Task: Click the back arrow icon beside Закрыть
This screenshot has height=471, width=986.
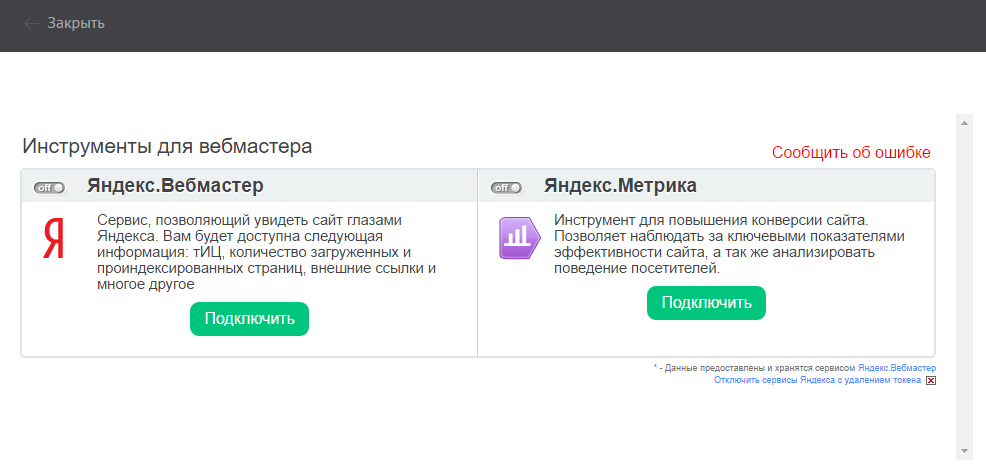Action: click(x=32, y=23)
